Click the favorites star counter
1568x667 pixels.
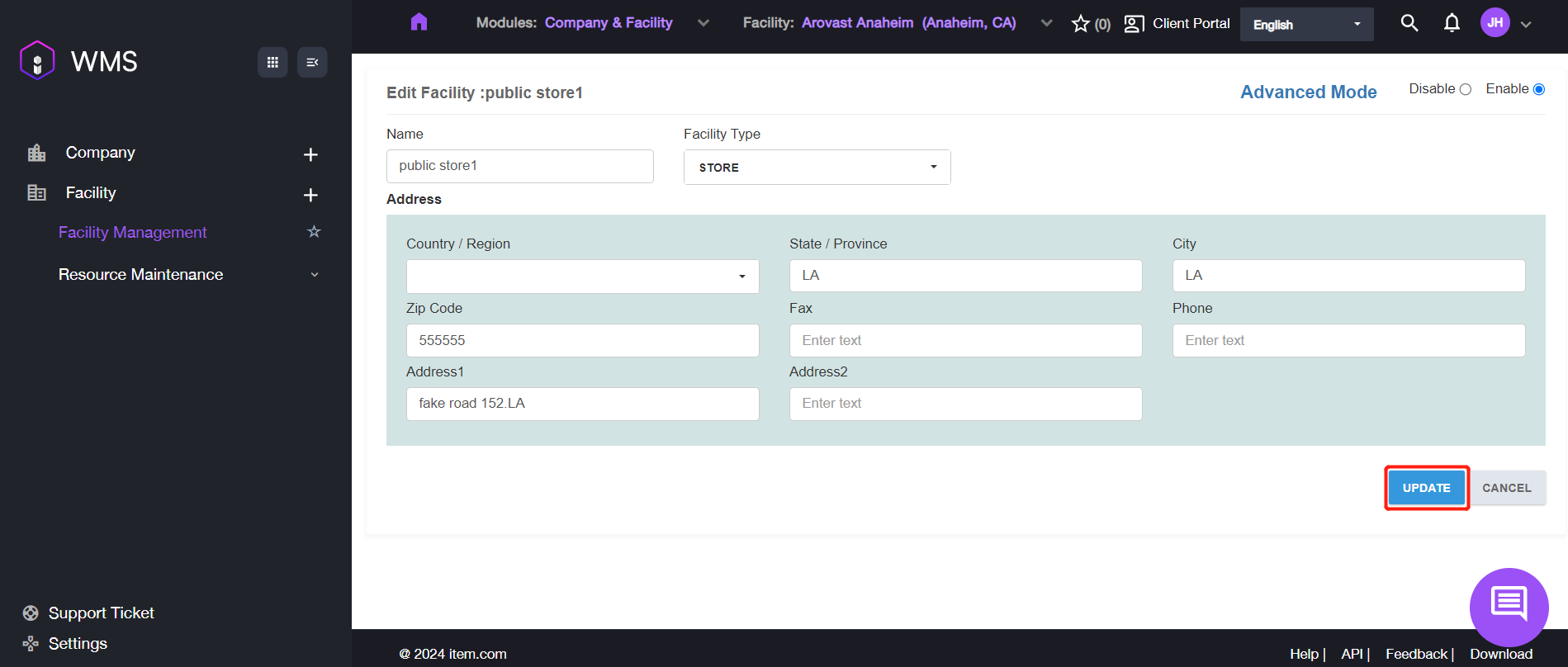tap(1090, 24)
